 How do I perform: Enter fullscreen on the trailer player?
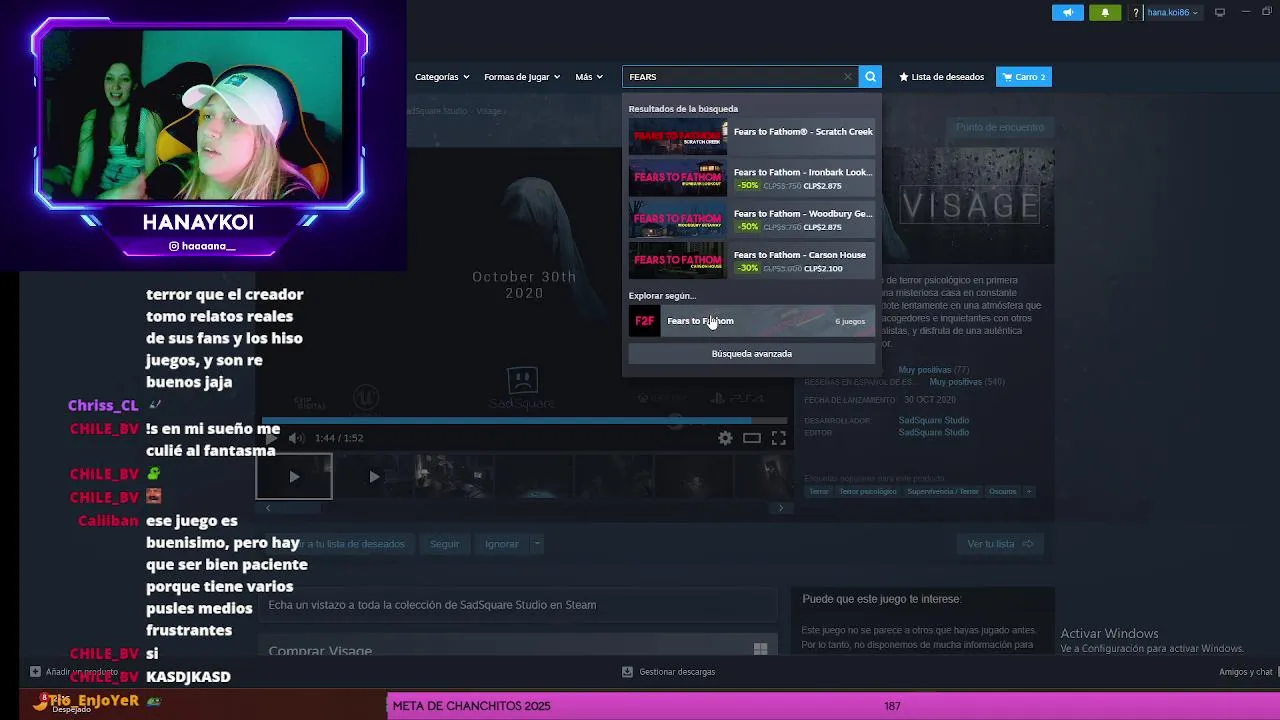pyautogui.click(x=778, y=438)
